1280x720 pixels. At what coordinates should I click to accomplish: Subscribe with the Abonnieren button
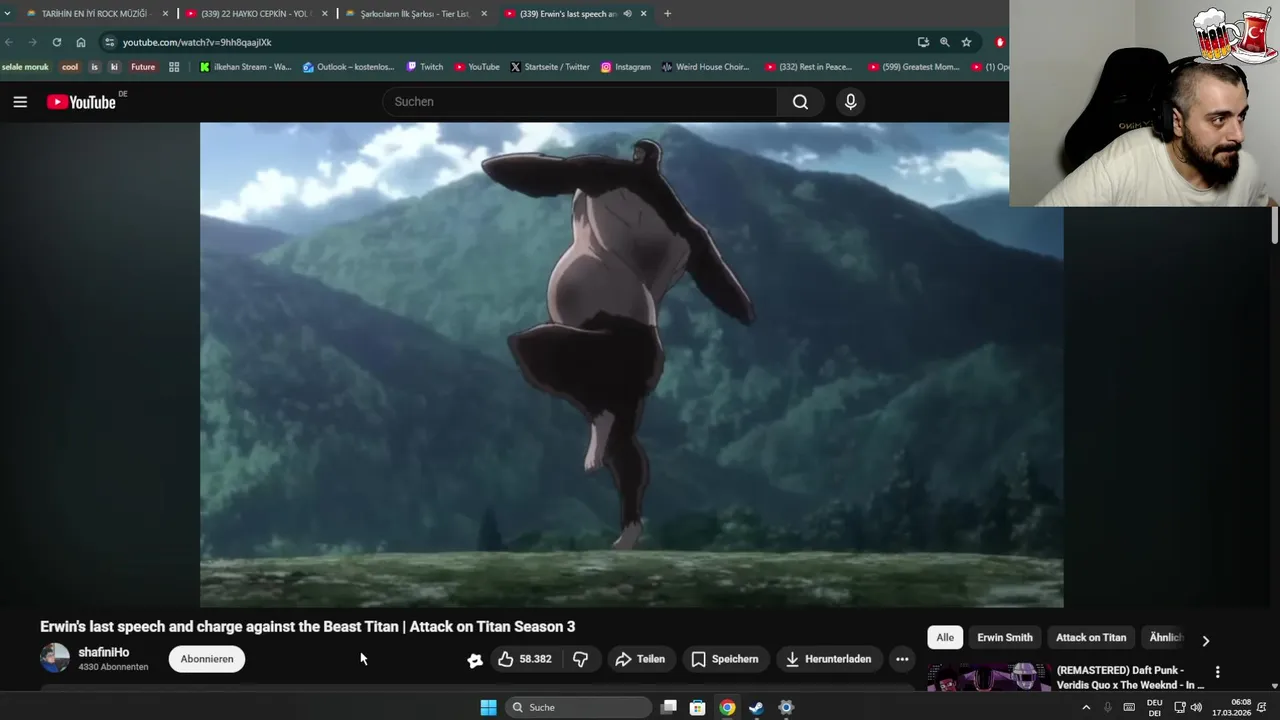pos(207,659)
